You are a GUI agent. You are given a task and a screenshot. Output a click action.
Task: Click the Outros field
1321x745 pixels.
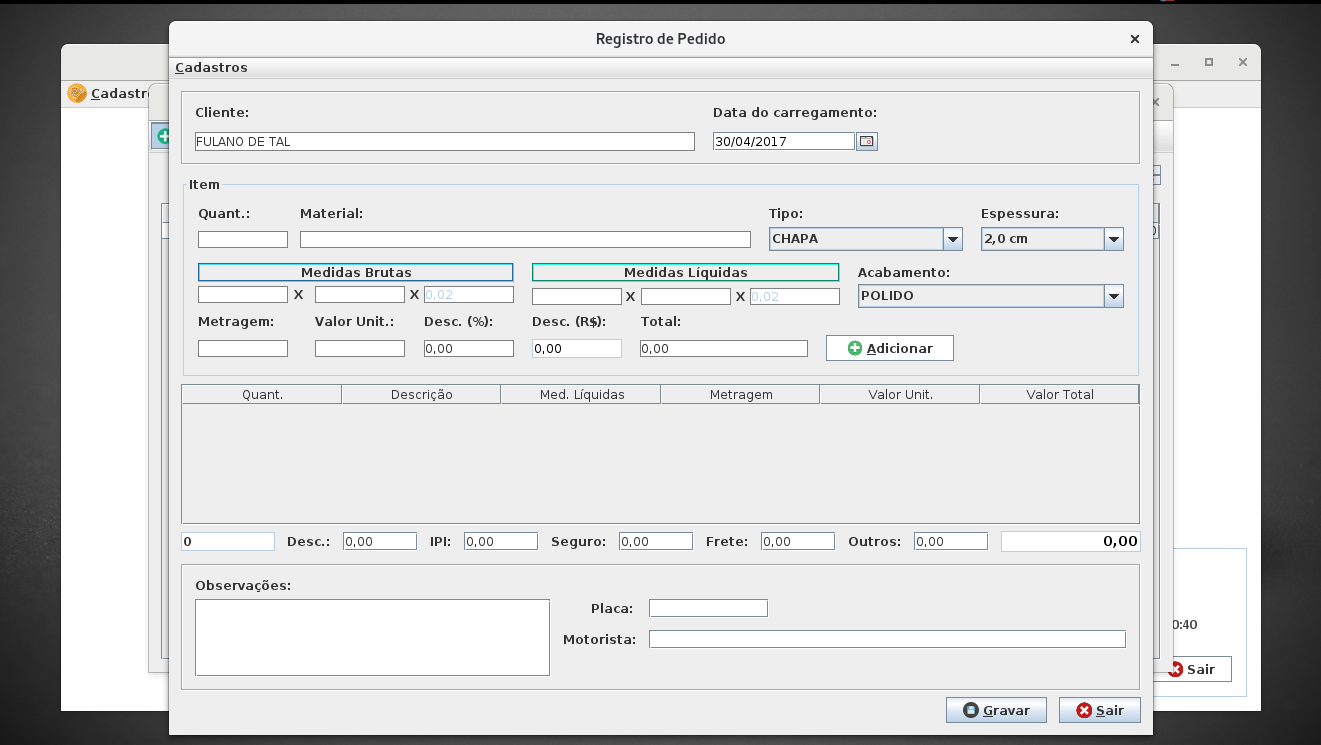tap(951, 541)
